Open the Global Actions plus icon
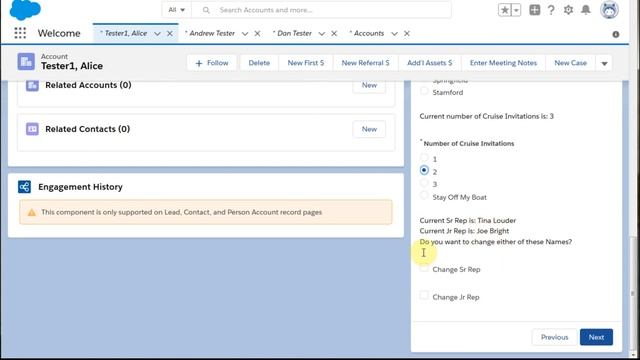 tap(534, 10)
